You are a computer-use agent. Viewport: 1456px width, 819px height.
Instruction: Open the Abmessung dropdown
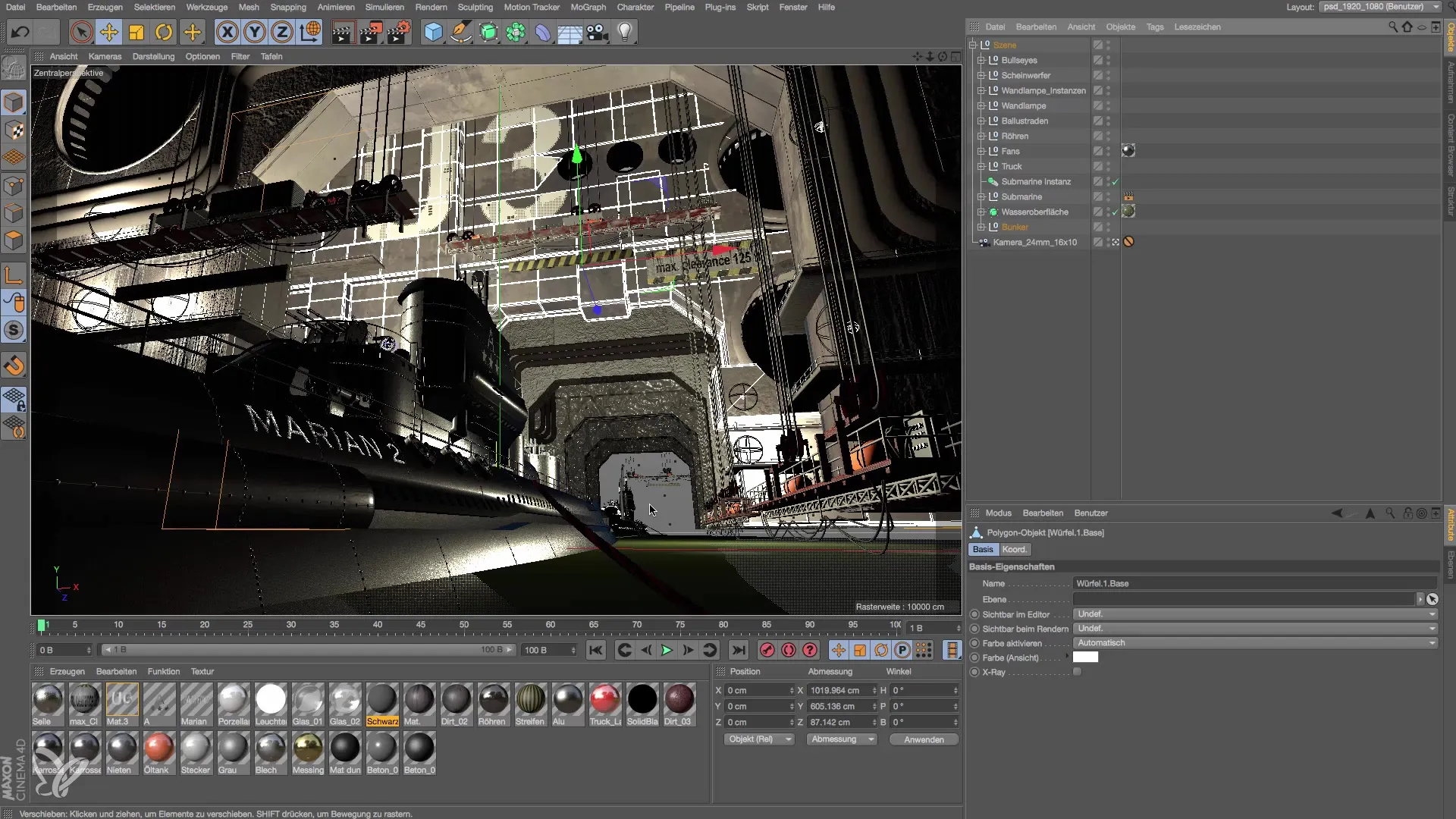tap(842, 739)
